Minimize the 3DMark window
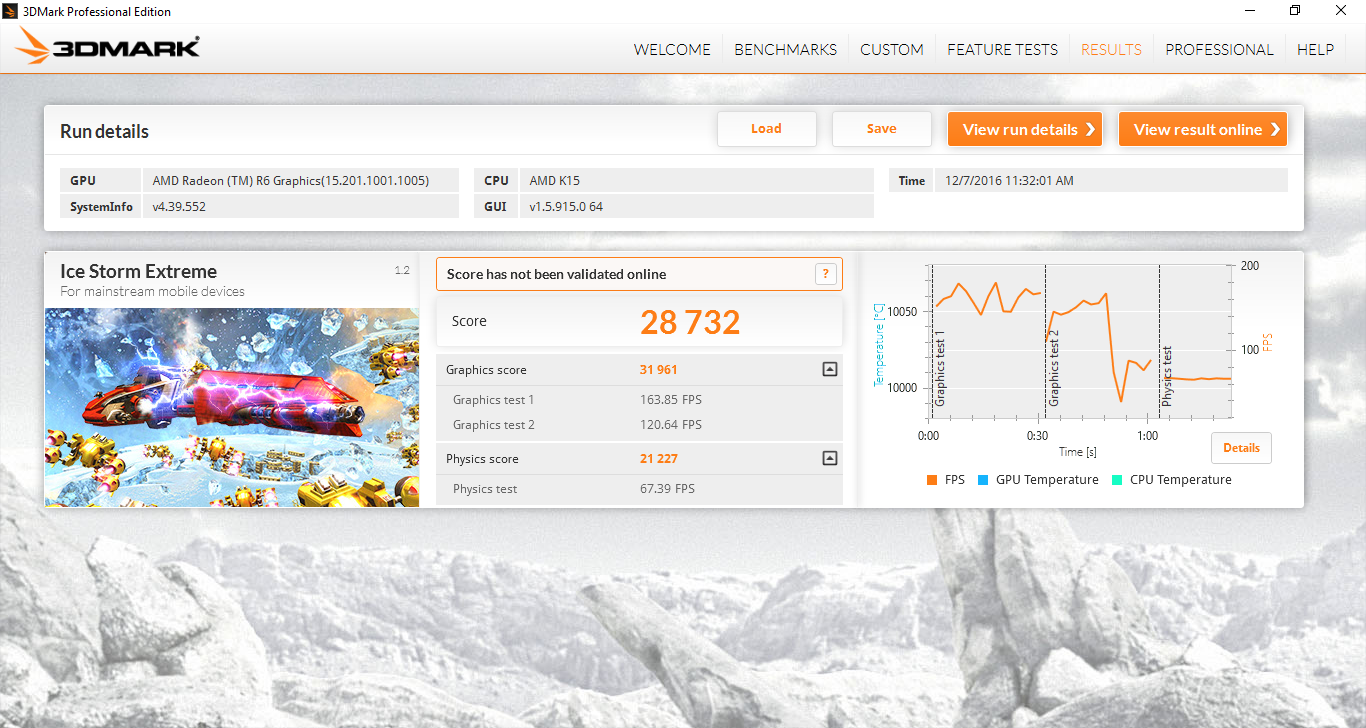Screen dimensions: 1366x728 (x=1251, y=11)
